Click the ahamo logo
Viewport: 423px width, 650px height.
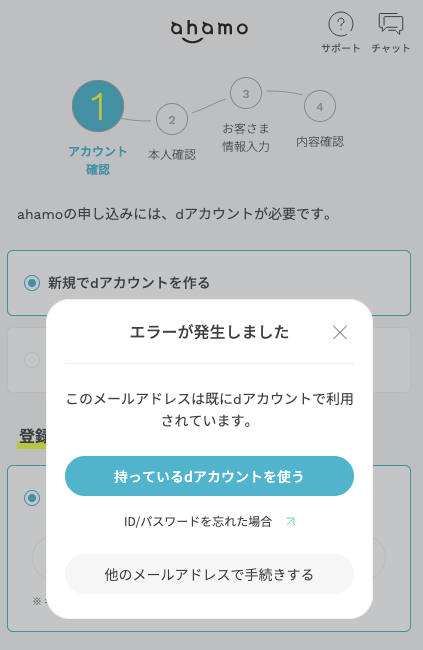(209, 31)
